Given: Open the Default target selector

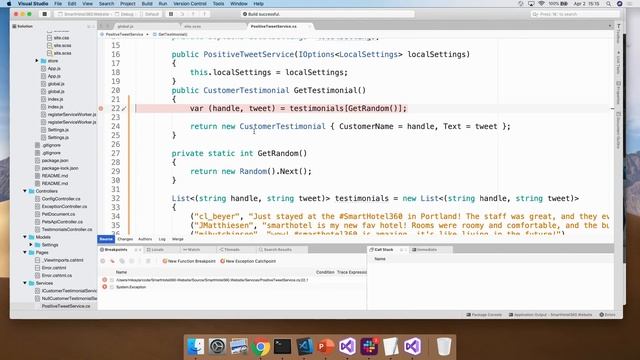Looking at the screenshot, I should (x=149, y=14).
